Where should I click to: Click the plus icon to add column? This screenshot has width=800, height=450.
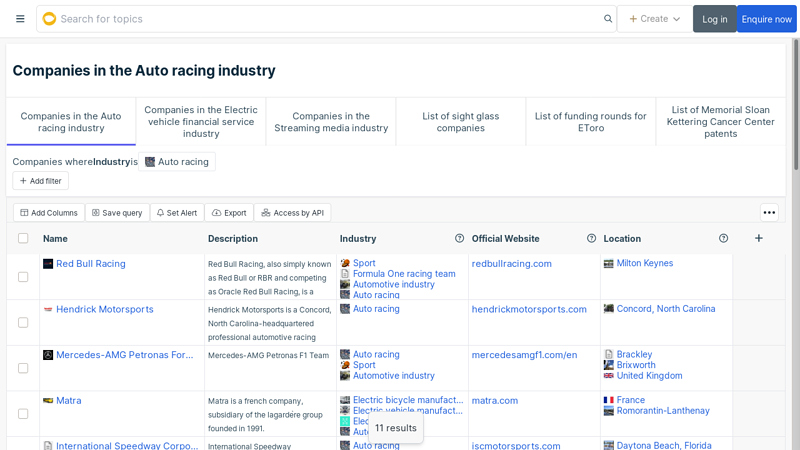[759, 238]
